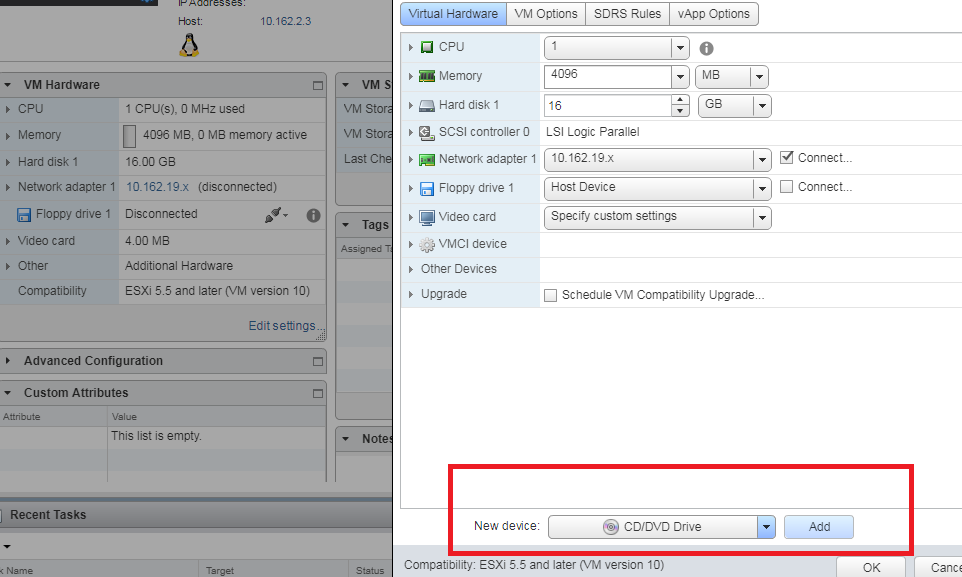962x577 pixels.
Task: Click the info icon beside Floppy drive 1
Action: tap(313, 214)
